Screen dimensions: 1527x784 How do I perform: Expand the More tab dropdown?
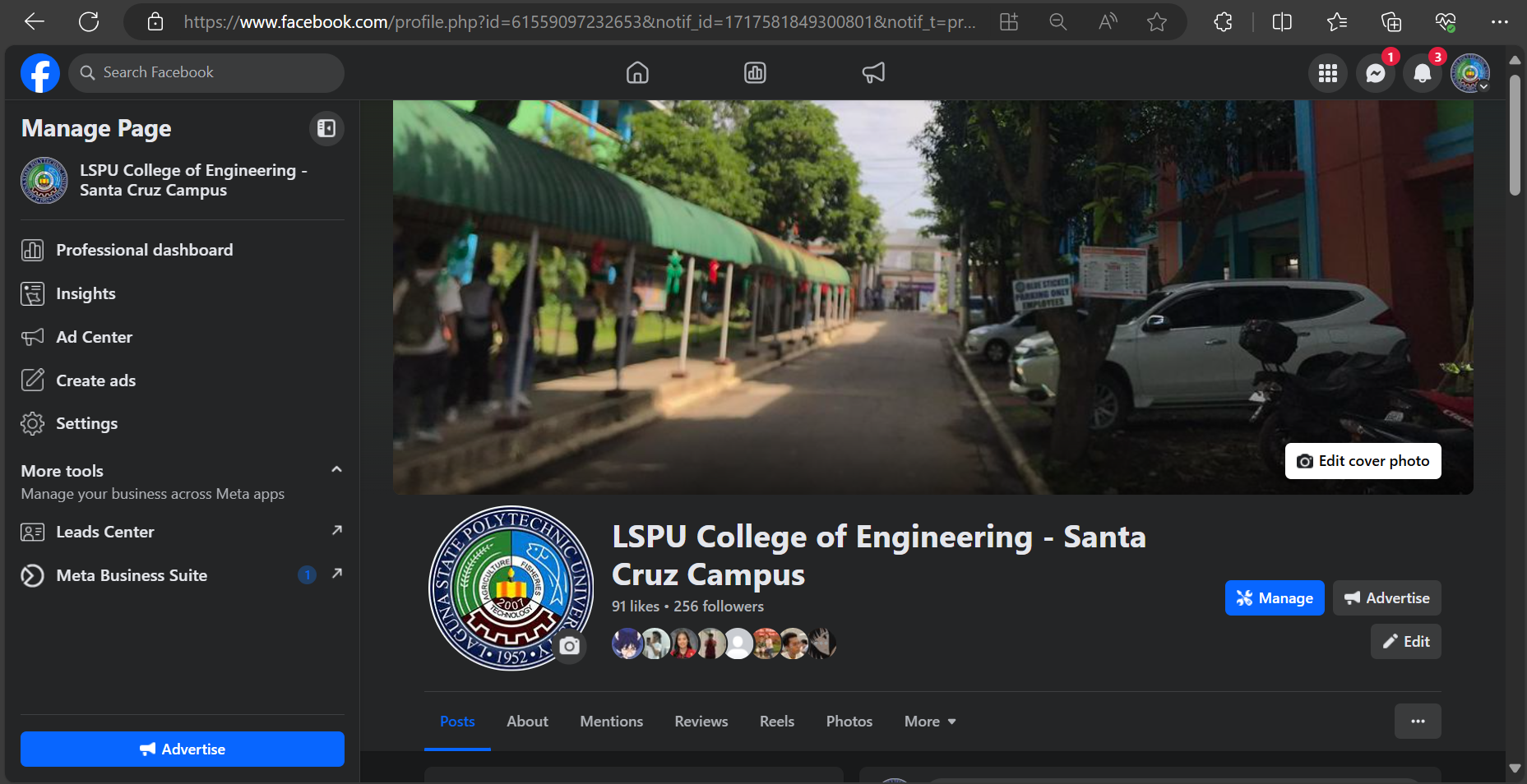[929, 721]
